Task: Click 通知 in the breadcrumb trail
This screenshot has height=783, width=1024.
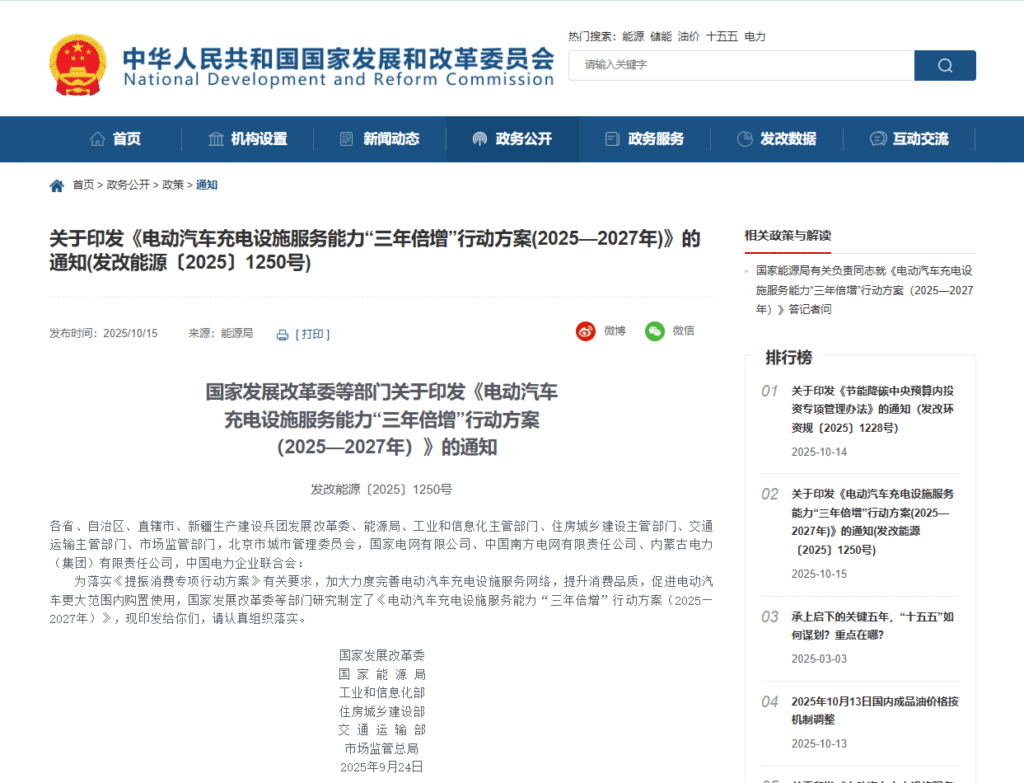Action: tap(209, 185)
